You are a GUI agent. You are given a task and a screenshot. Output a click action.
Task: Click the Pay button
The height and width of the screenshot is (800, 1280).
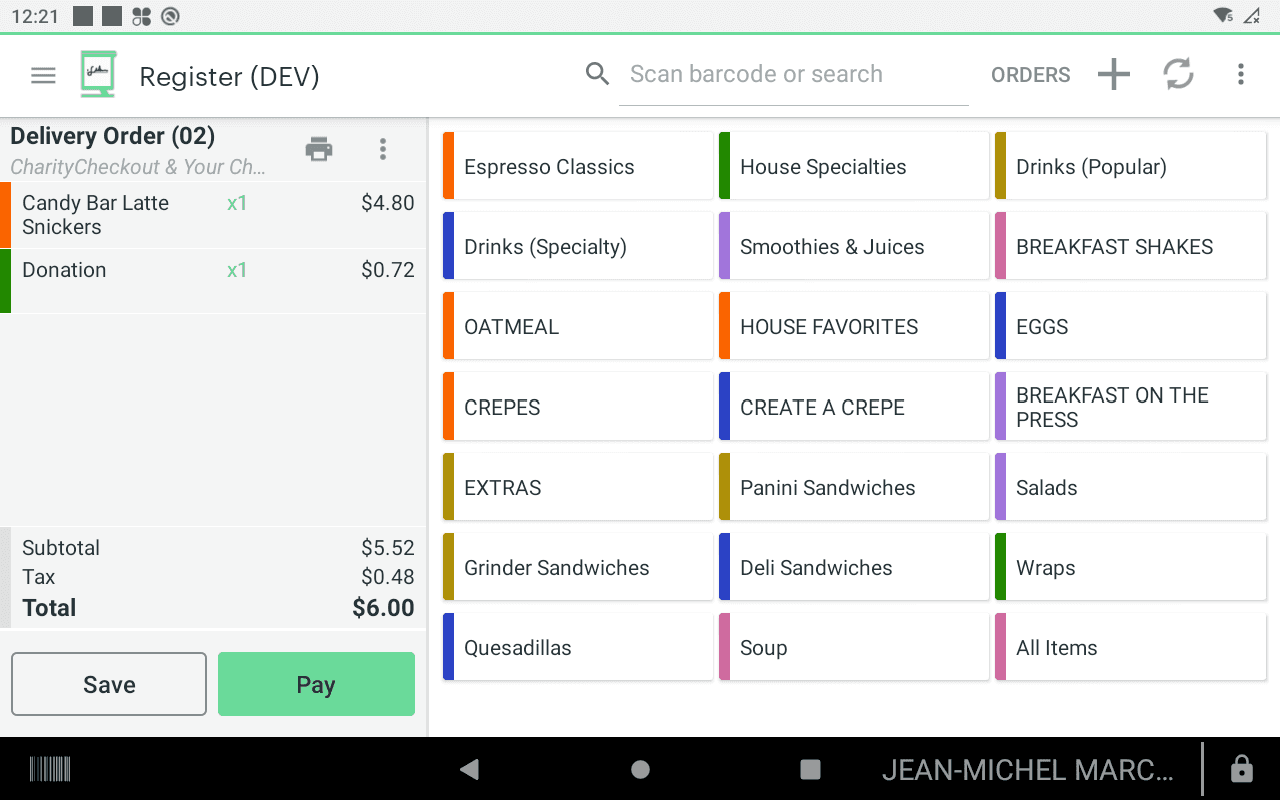pos(316,684)
